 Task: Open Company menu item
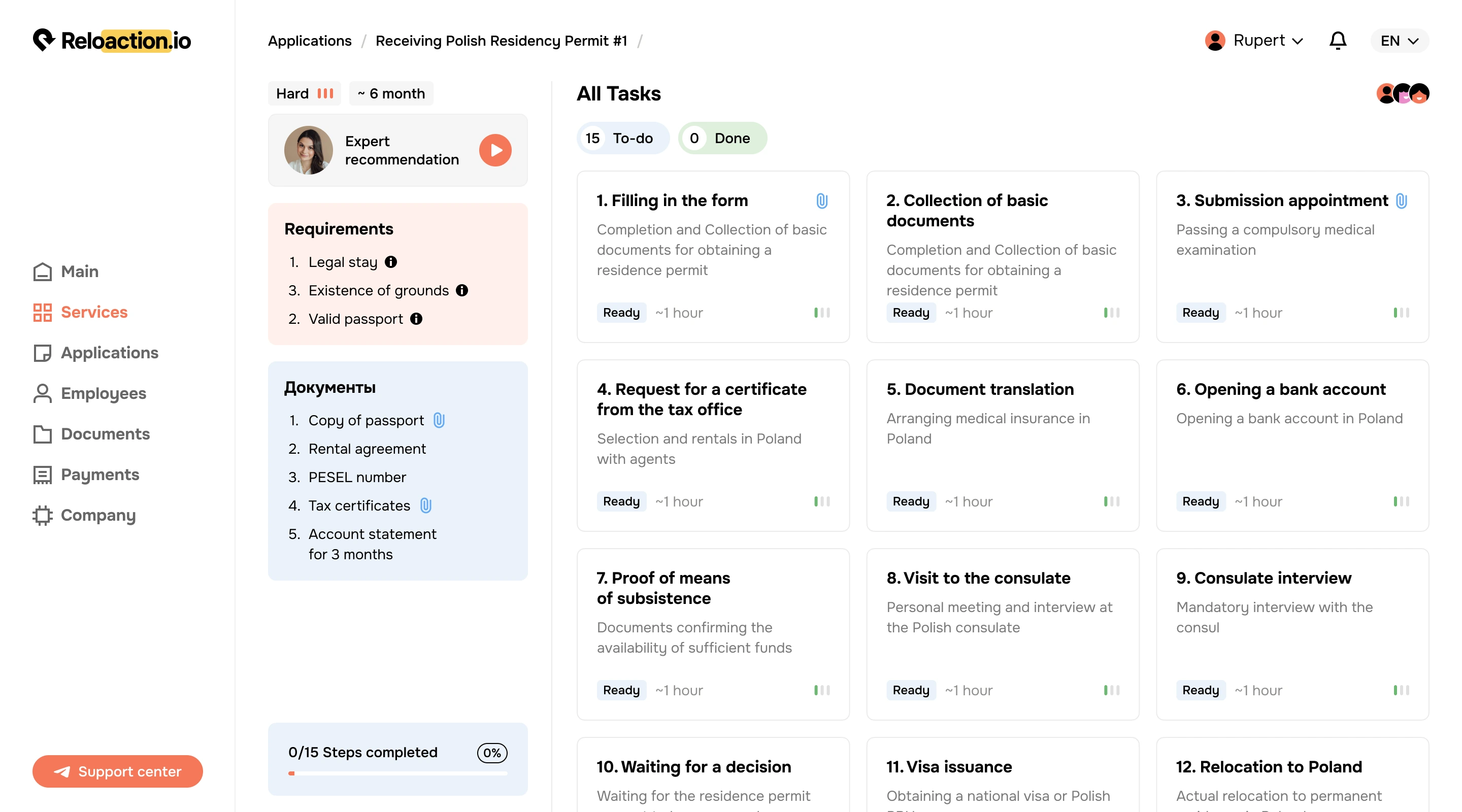[85, 515]
